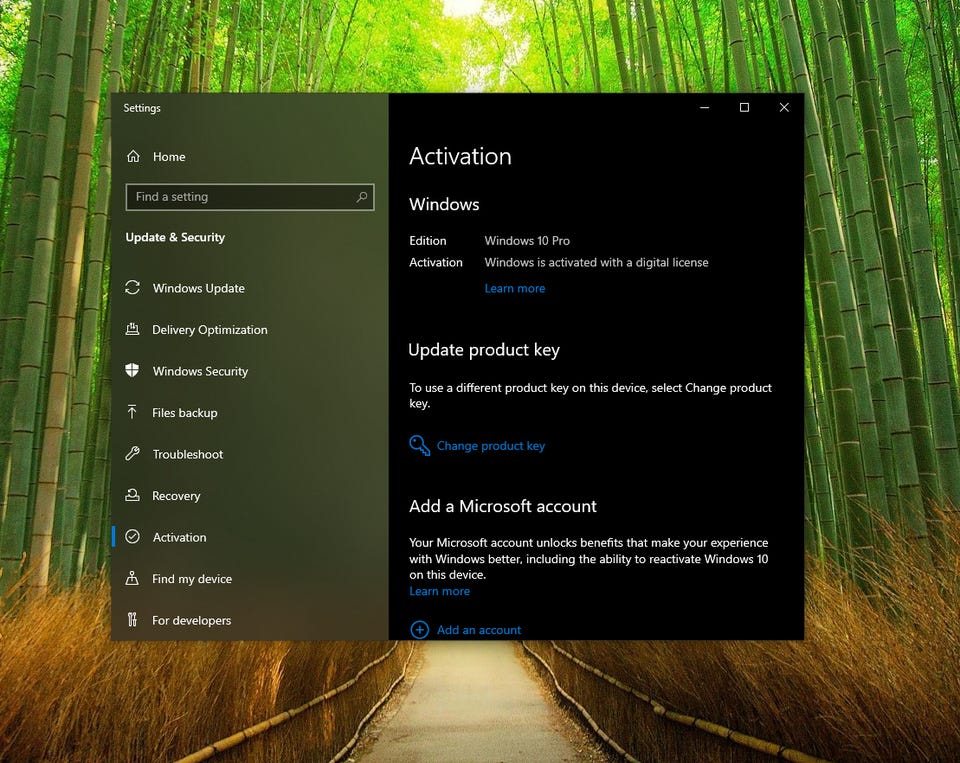Click the Find a setting search field
Image resolution: width=960 pixels, height=763 pixels.
(x=240, y=197)
